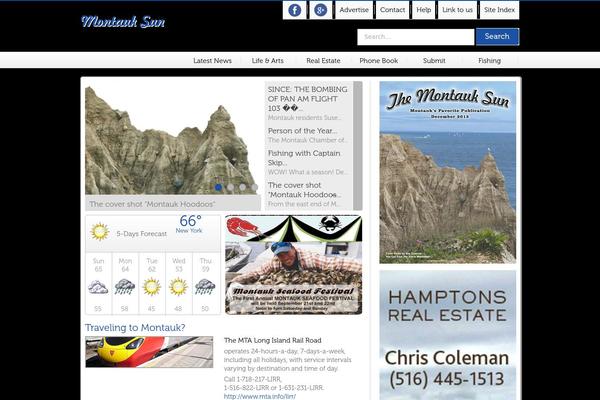Click the sunny weather icon beside forecast
The image size is (600, 400).
click(x=99, y=232)
